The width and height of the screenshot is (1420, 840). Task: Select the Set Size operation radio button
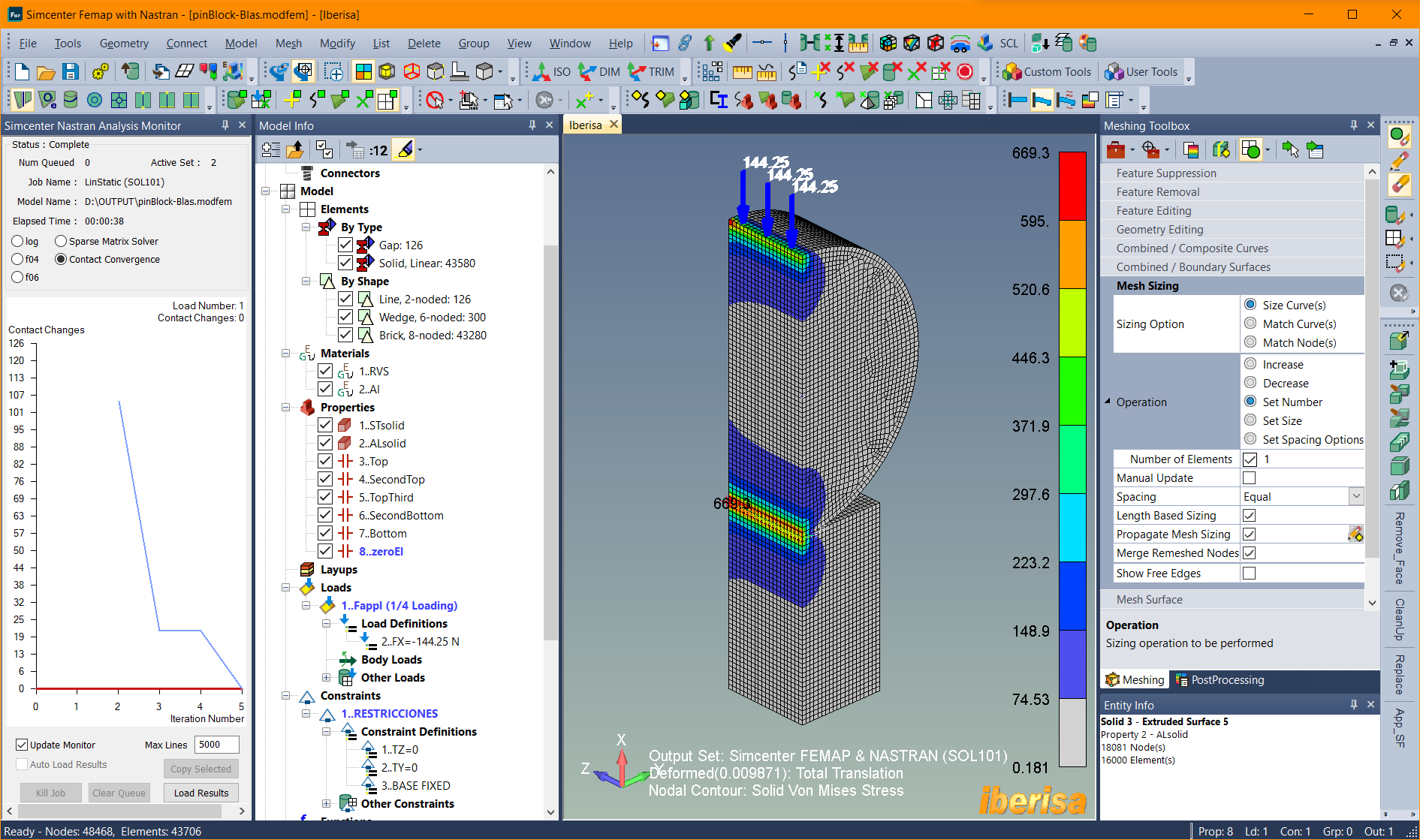[1250, 420]
